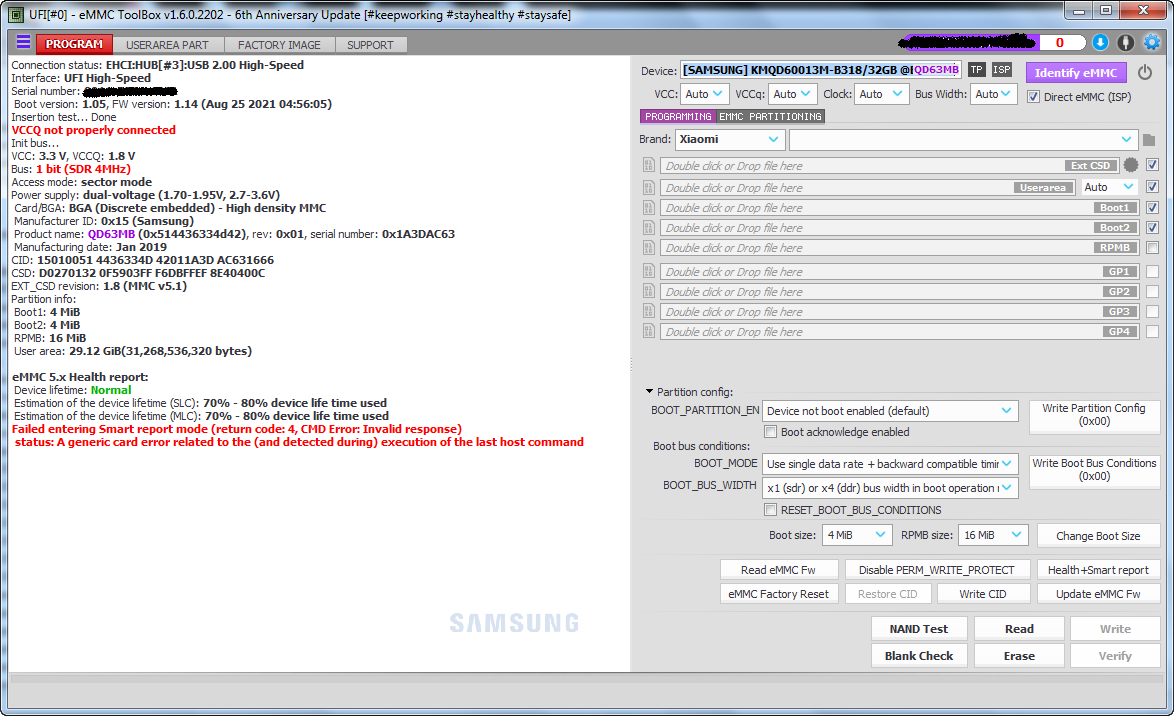This screenshot has width=1174, height=716.
Task: Click the file icon on the GP3 row
Action: click(x=648, y=312)
